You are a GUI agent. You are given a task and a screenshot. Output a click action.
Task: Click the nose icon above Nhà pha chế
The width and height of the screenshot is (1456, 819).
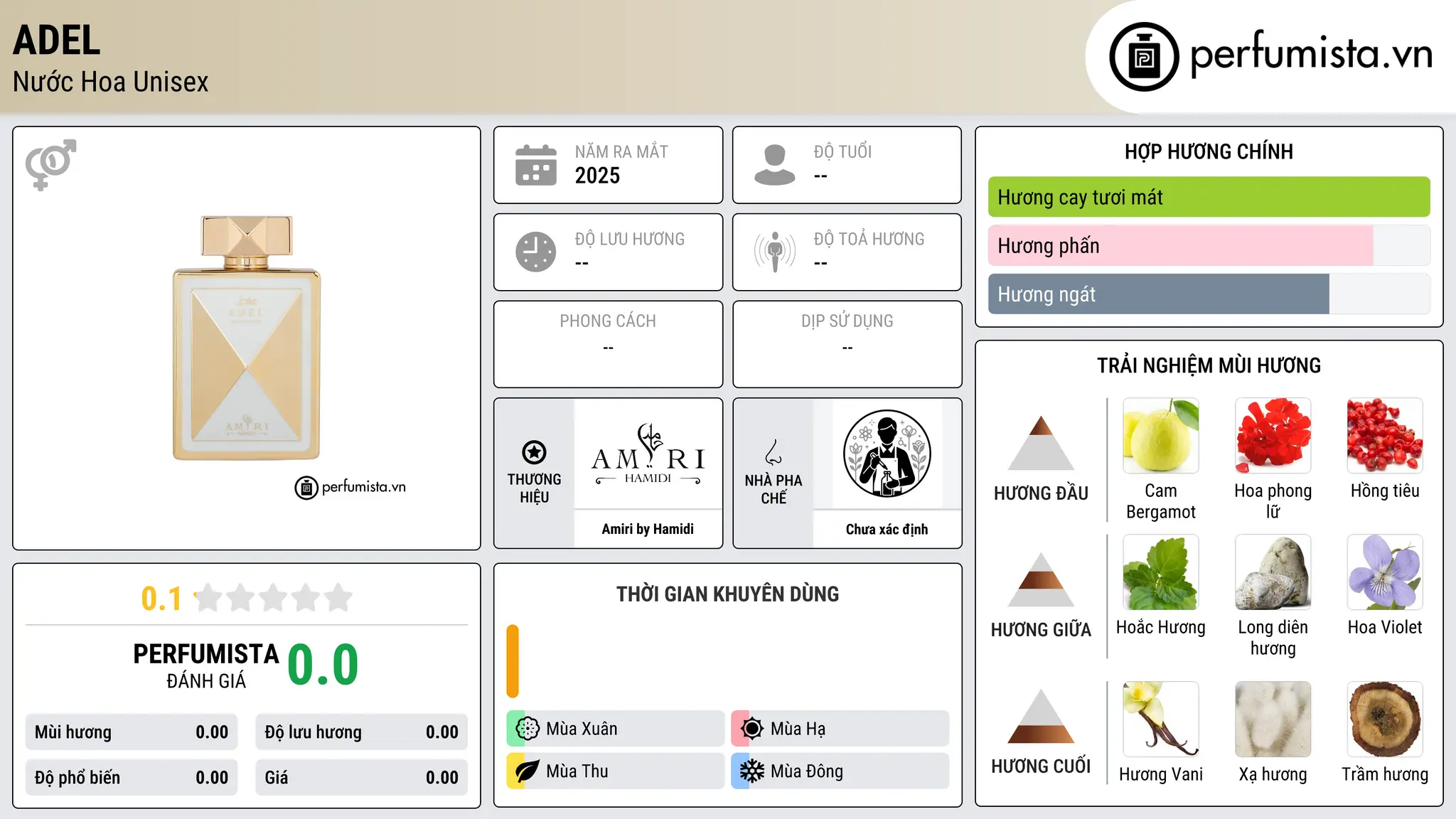(773, 452)
